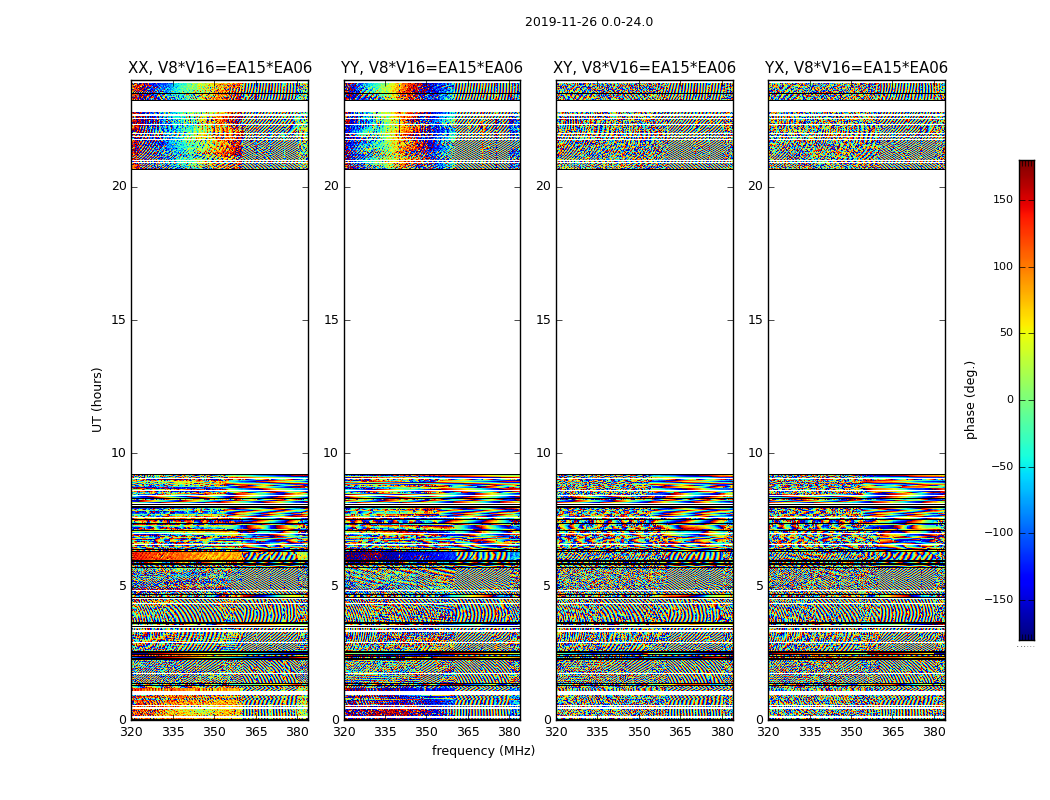
Task: Select the phase (deg.) colorbar label
Action: click(x=970, y=399)
